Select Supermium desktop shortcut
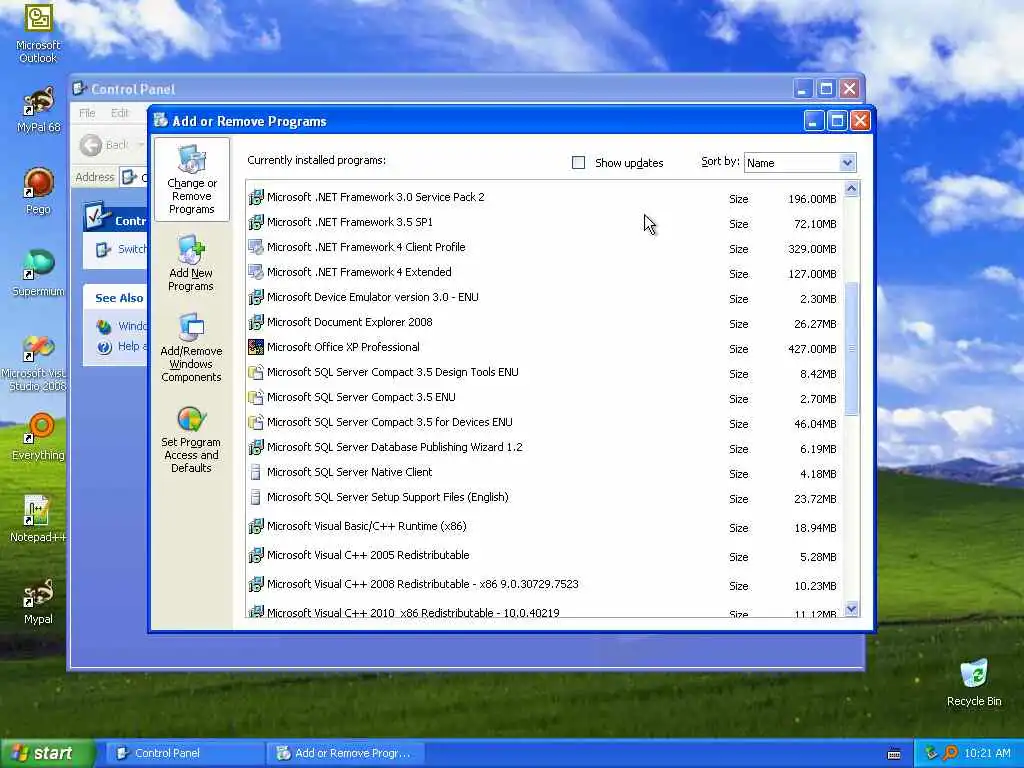This screenshot has width=1024, height=768. tap(38, 272)
